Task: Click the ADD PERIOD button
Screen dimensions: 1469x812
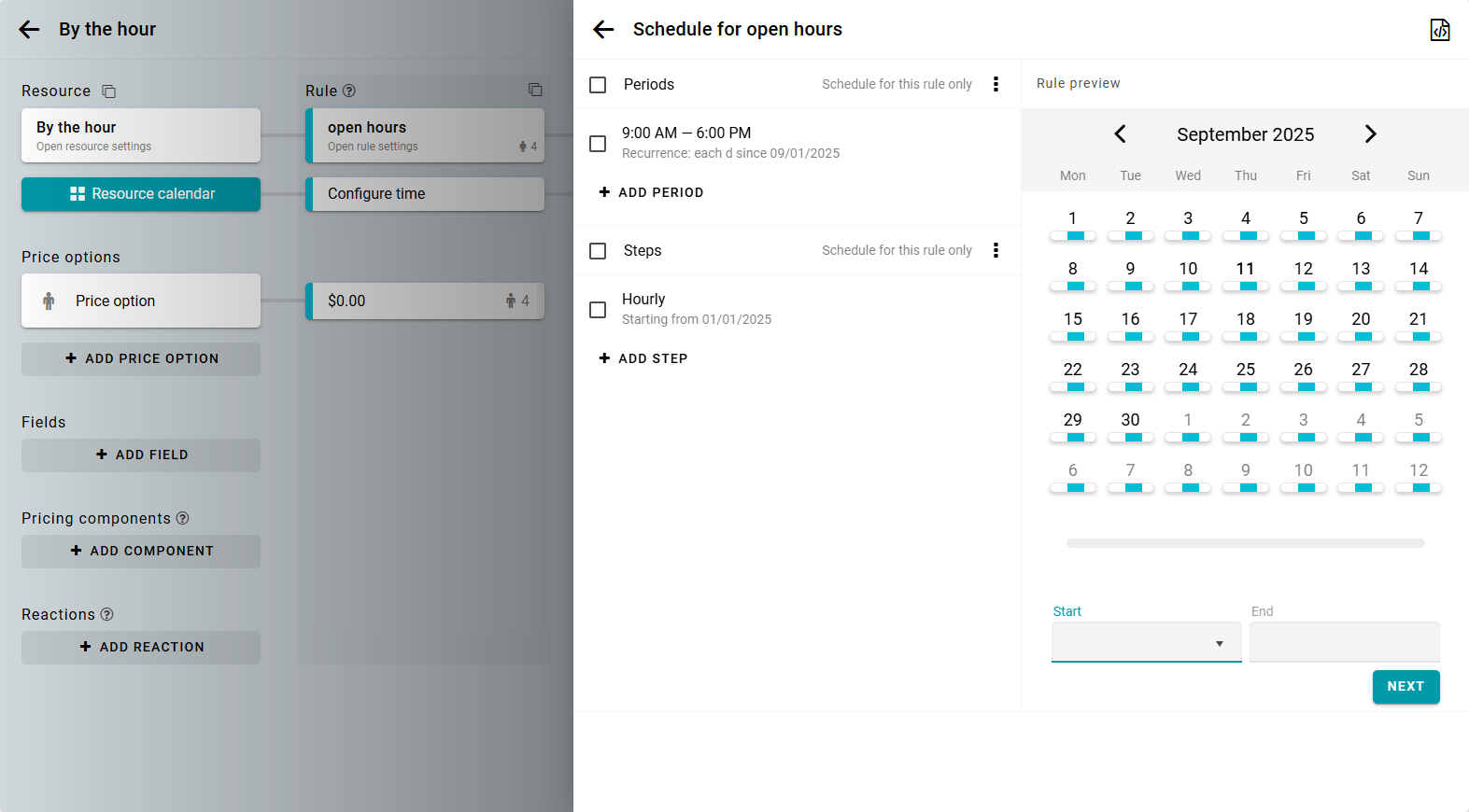Action: (652, 192)
